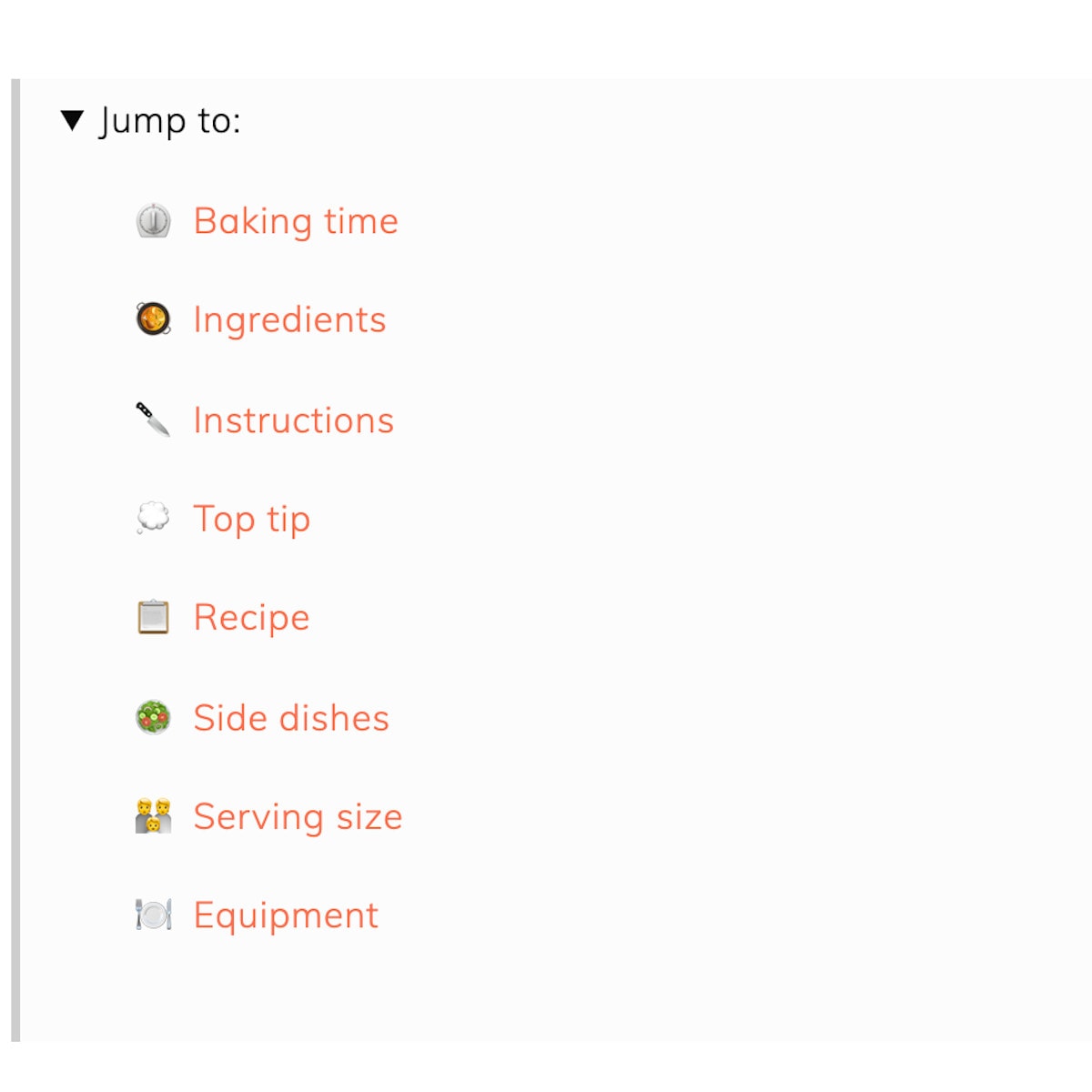Click the disclosure triangle before Jump to
1092x1092 pixels.
72,119
